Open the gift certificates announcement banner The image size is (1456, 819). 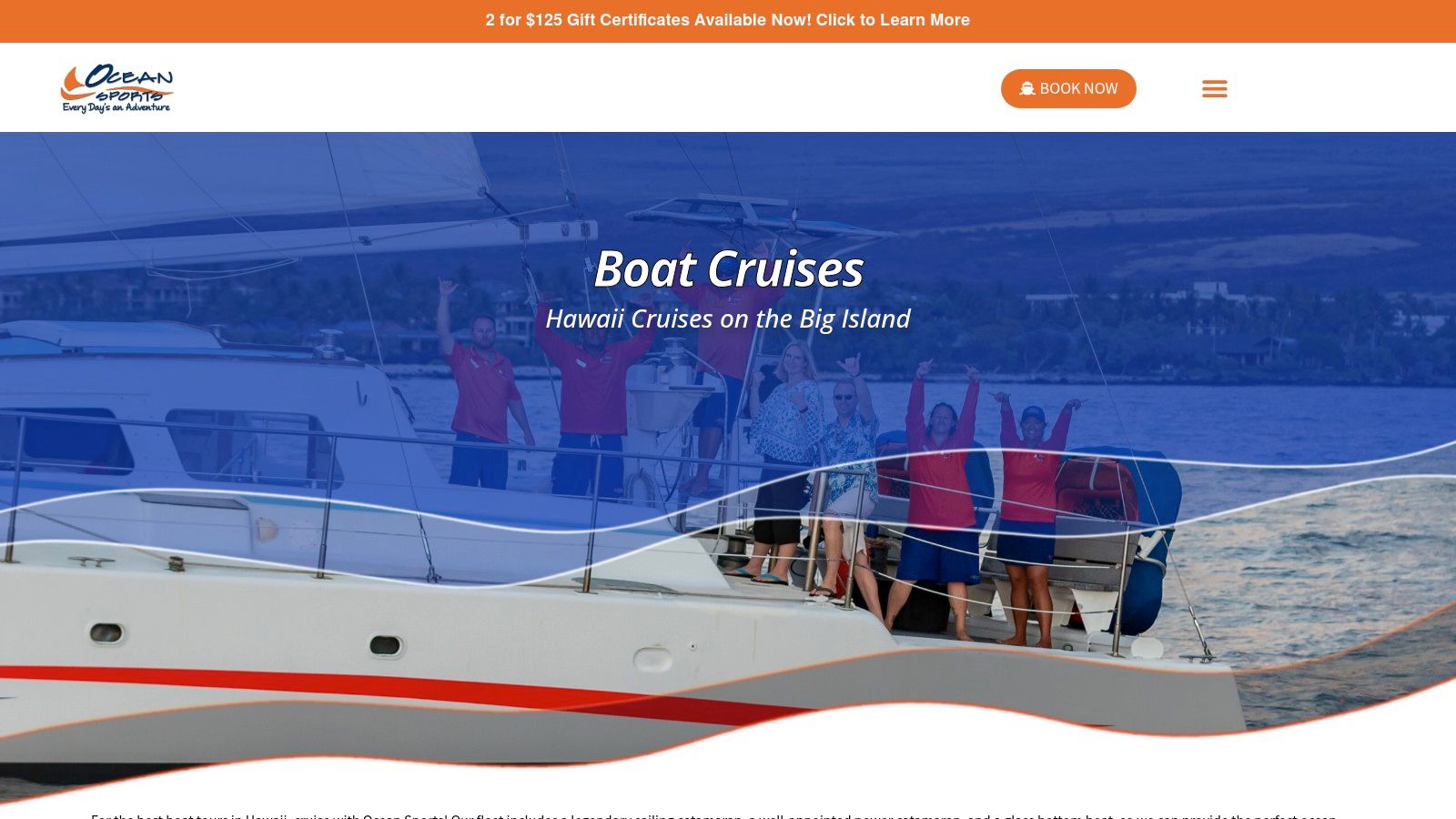pos(728,20)
